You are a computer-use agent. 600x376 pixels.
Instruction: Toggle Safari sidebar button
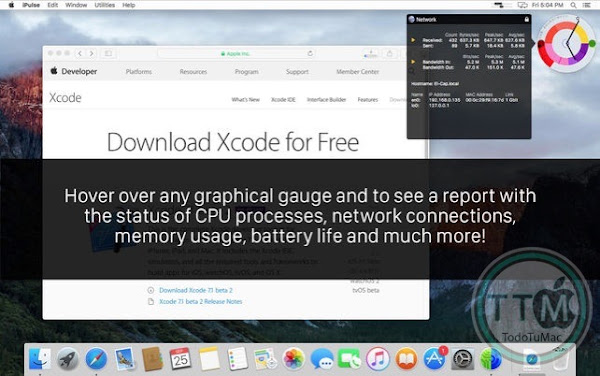[x=108, y=53]
